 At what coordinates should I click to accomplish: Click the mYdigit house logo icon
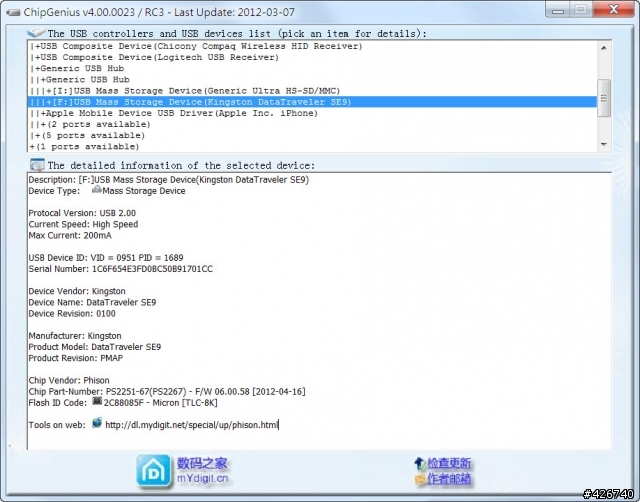pos(153,471)
